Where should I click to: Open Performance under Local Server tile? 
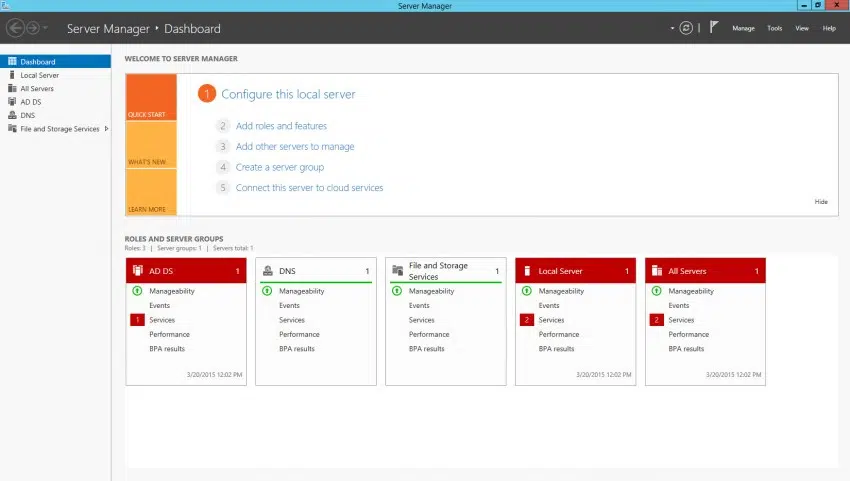[x=559, y=334]
